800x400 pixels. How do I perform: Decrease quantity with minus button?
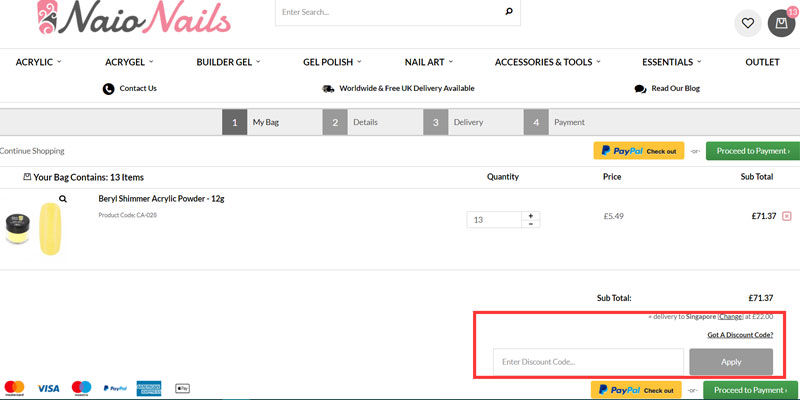530,224
